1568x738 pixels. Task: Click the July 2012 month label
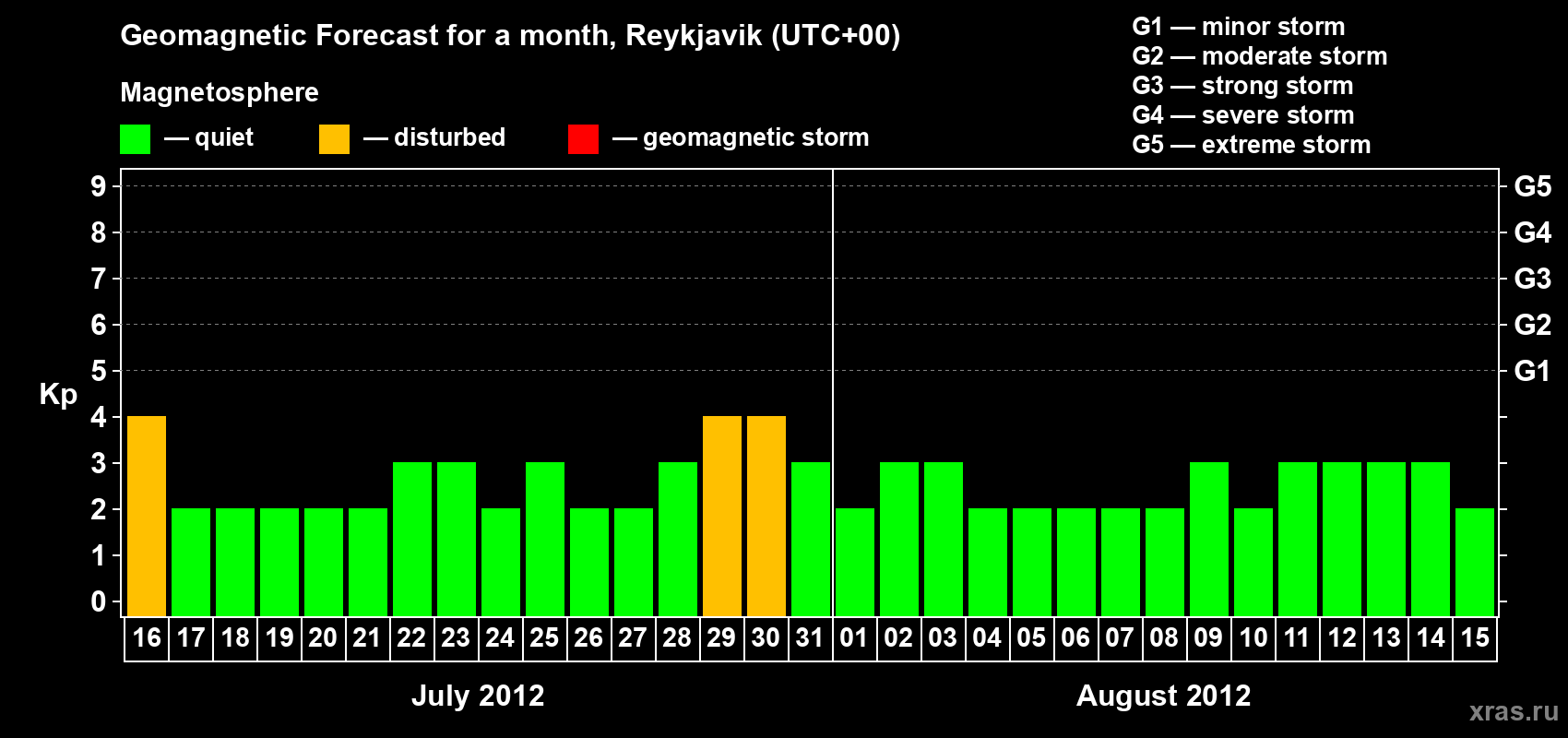tap(478, 696)
